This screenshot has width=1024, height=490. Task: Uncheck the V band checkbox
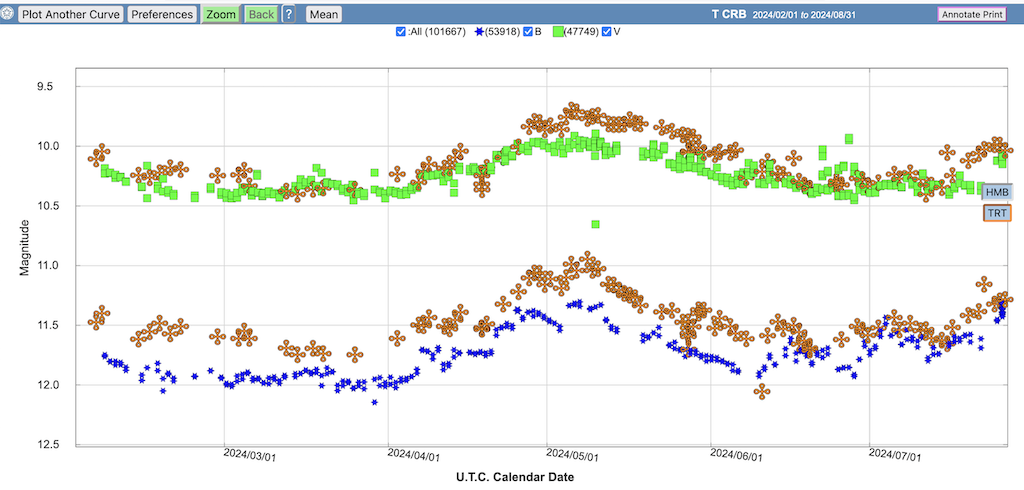(x=606, y=32)
